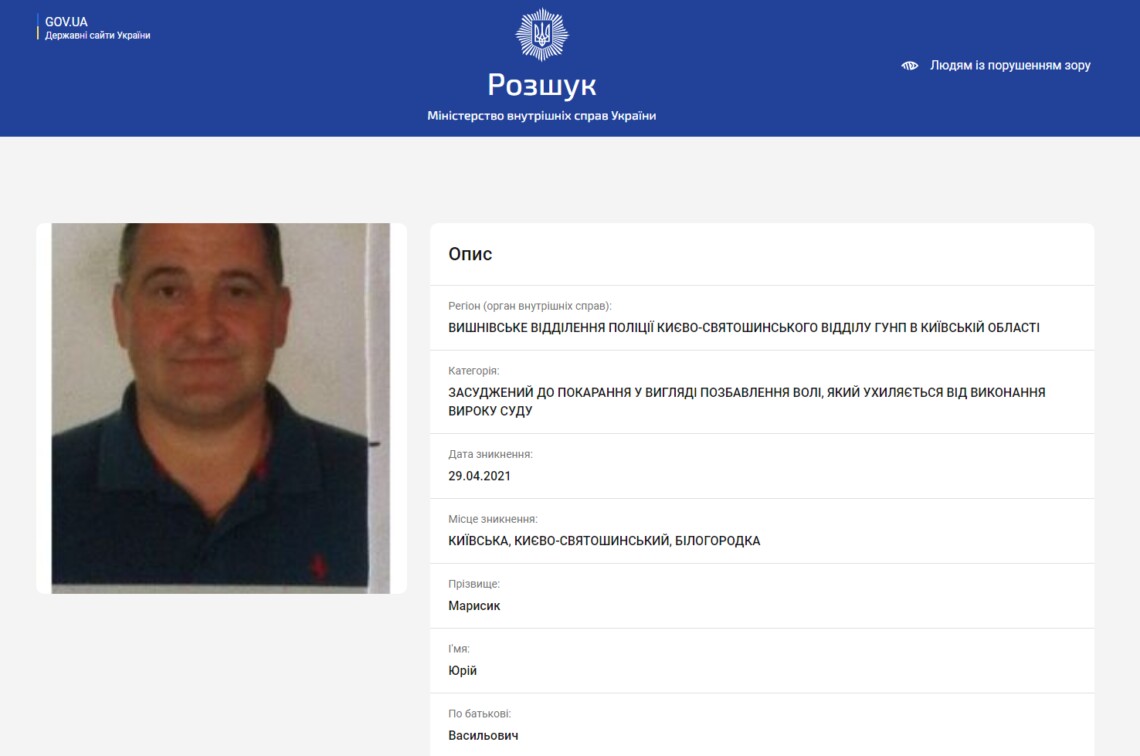This screenshot has height=756, width=1140.
Task: Click the 'Категорія' field label
Action: click(x=473, y=371)
